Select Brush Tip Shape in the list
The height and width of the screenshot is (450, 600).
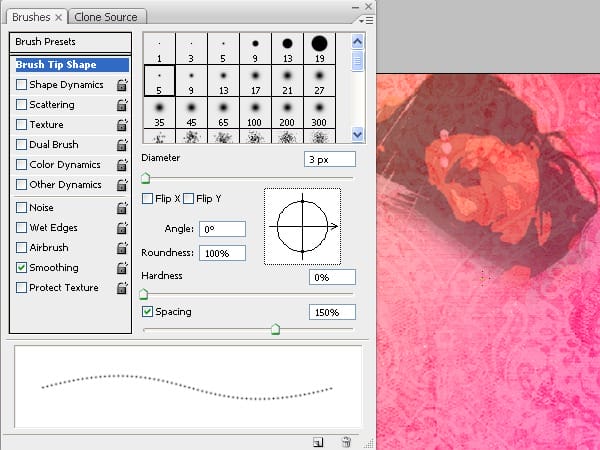pyautogui.click(x=71, y=65)
